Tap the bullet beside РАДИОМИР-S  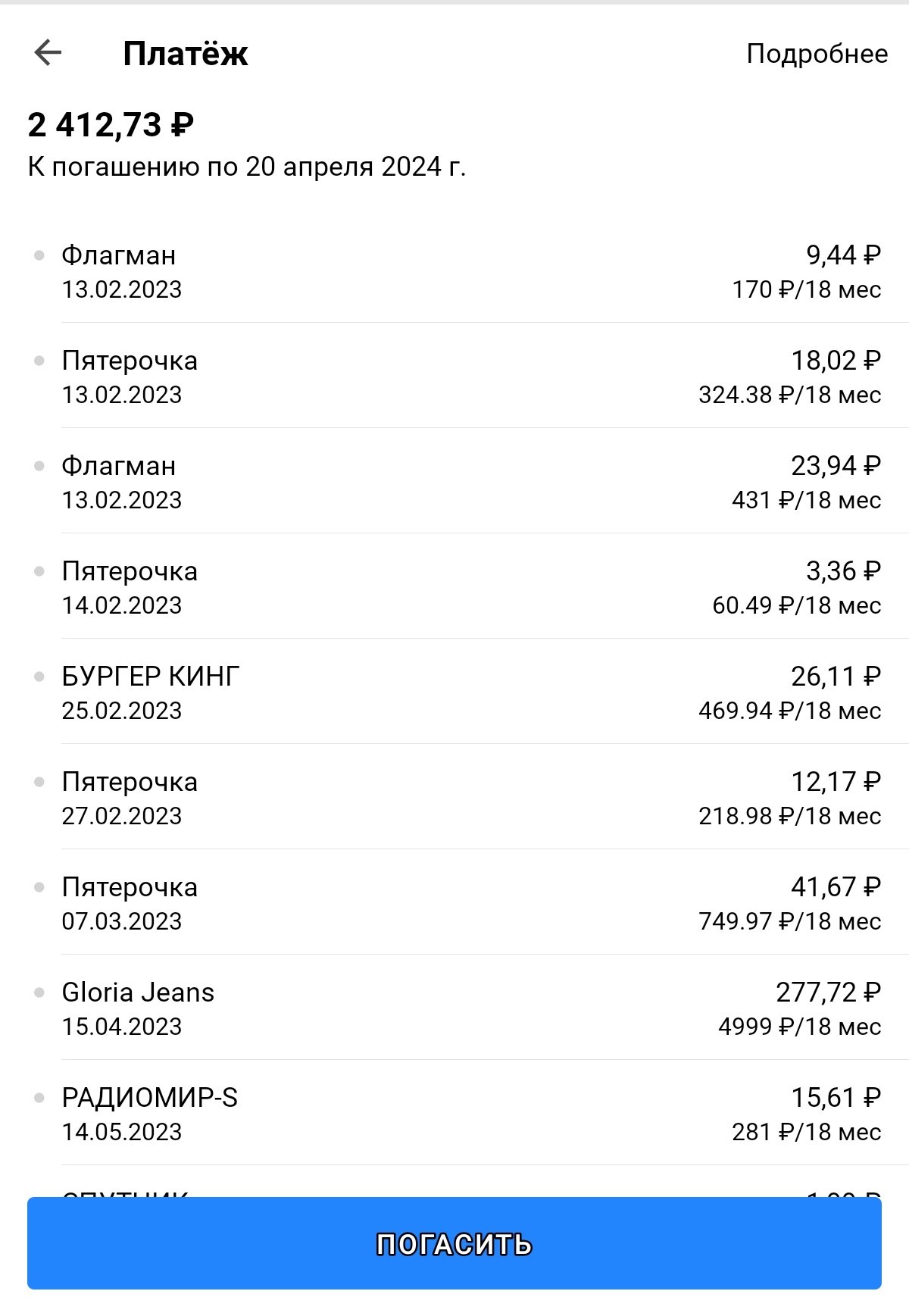tap(39, 1097)
